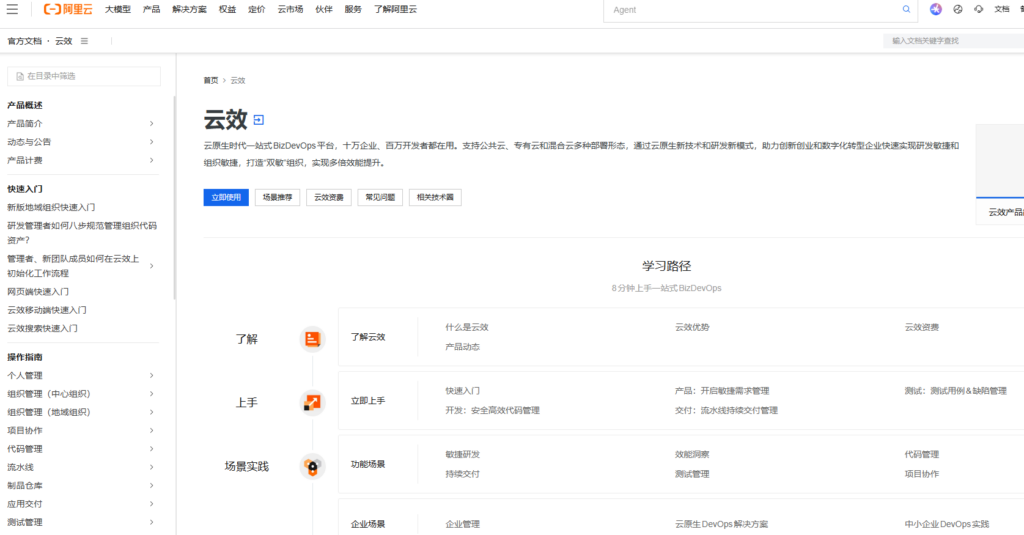Open 网页端快速入门 in sidebar
Screen dimensions: 1024x535
click(x=38, y=291)
